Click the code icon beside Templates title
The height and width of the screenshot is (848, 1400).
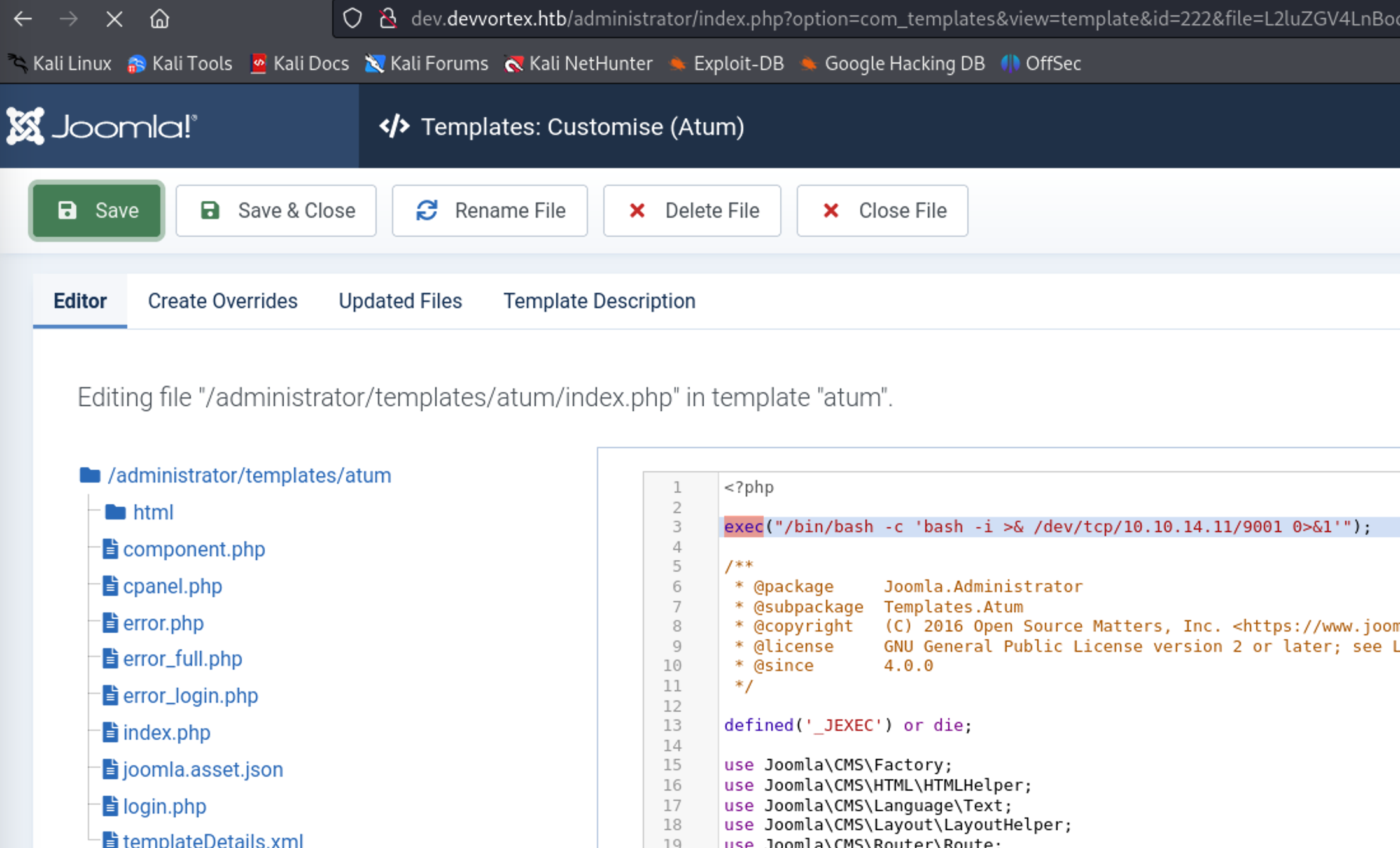coord(395,126)
